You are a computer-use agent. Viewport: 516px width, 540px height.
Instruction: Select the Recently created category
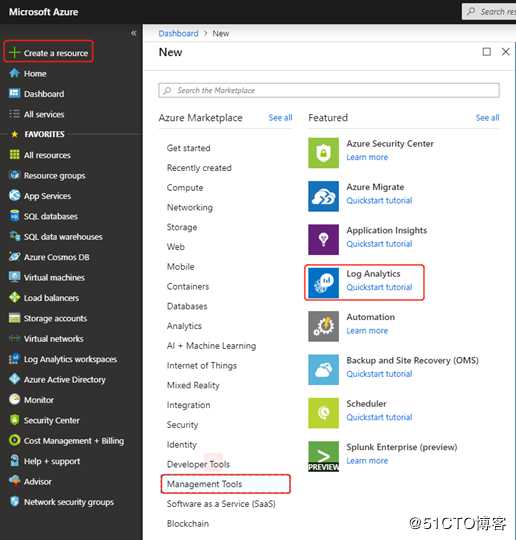click(199, 168)
